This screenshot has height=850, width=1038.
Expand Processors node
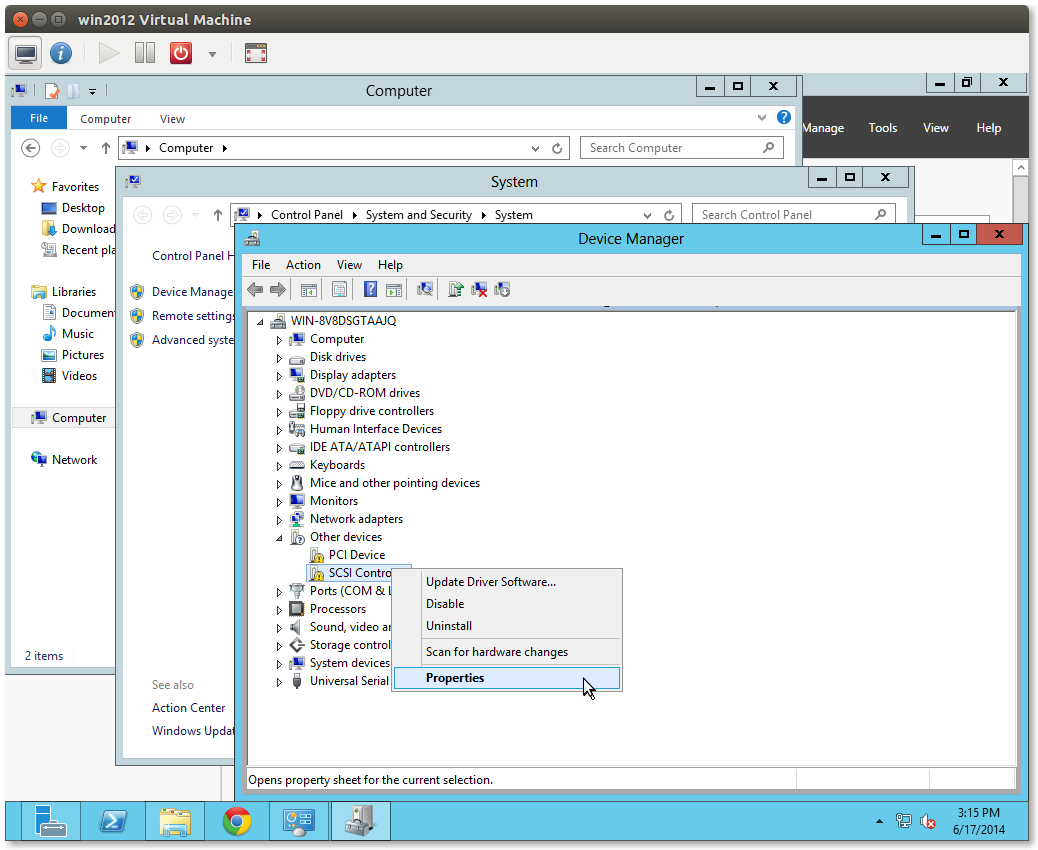[x=279, y=610]
